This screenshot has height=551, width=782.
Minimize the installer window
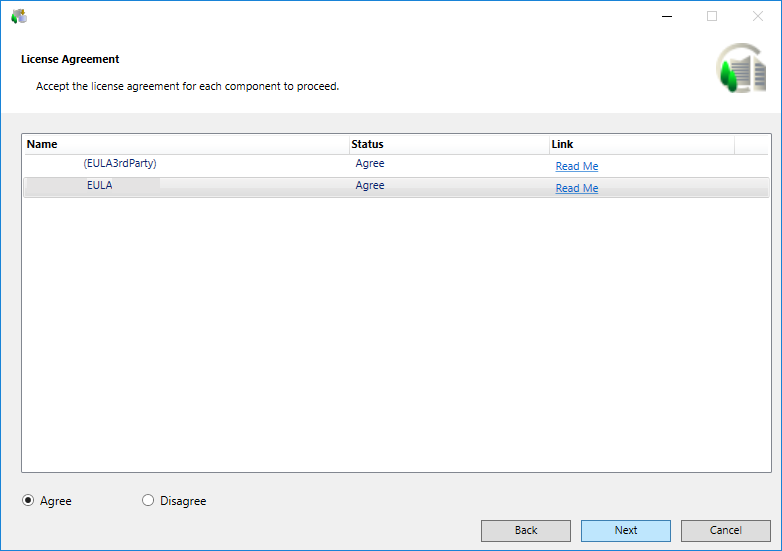pos(666,16)
